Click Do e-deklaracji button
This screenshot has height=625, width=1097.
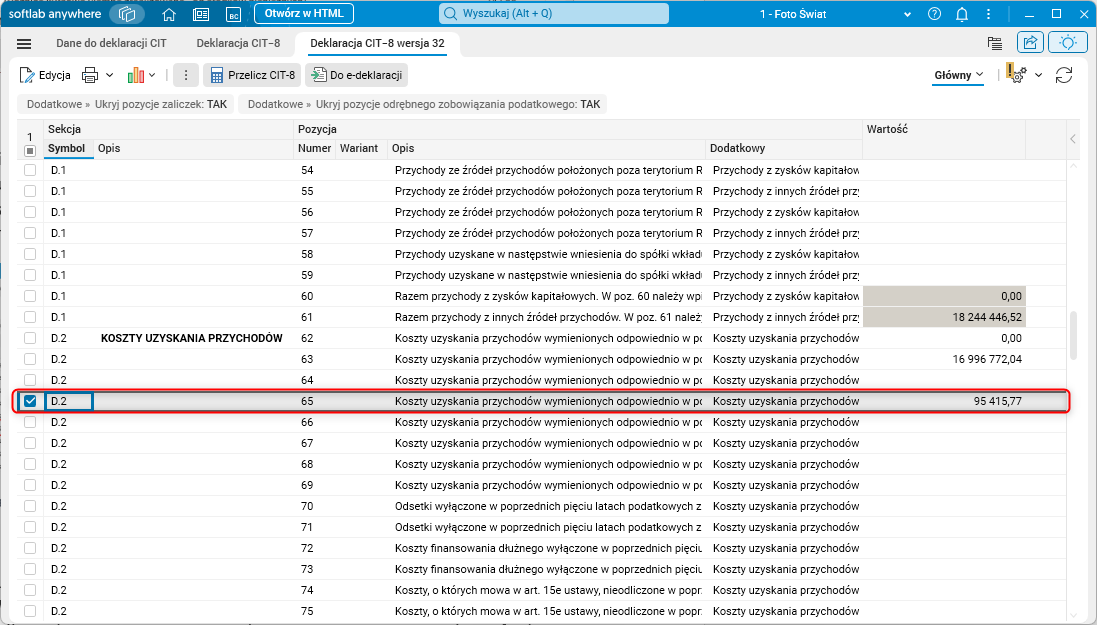pos(356,75)
